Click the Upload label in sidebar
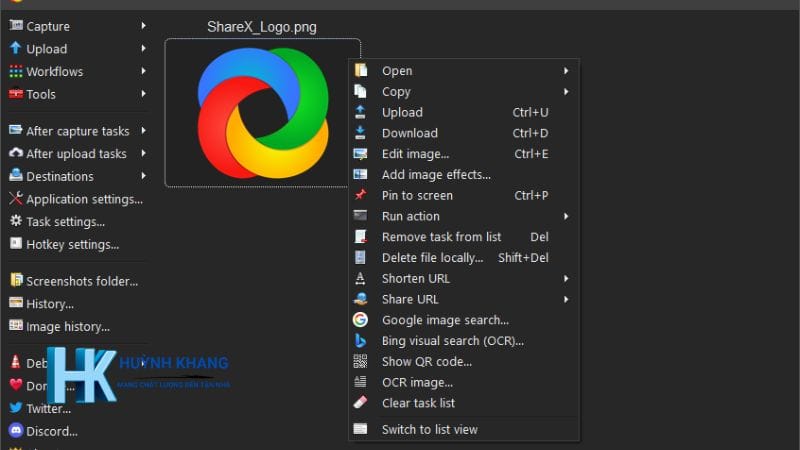Viewport: 800px width, 450px height. [x=46, y=49]
